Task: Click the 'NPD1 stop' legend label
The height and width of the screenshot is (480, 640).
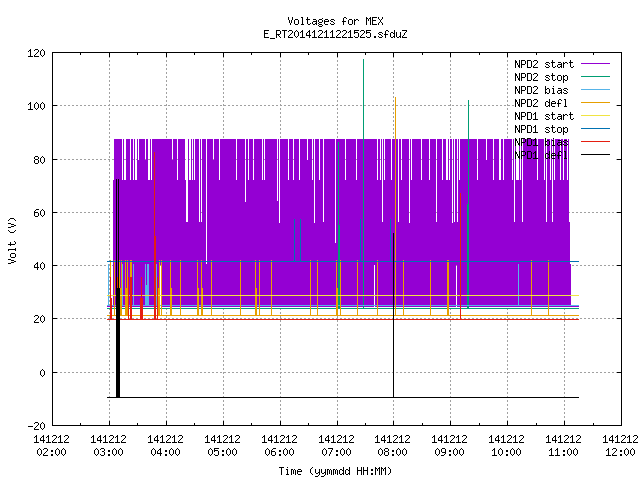Action: pos(541,129)
